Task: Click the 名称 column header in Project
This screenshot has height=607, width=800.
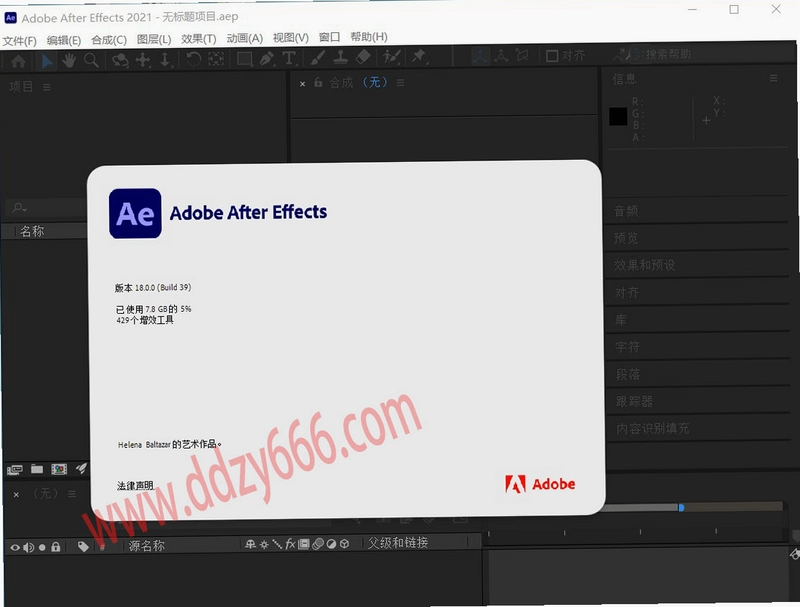Action: click(32, 232)
